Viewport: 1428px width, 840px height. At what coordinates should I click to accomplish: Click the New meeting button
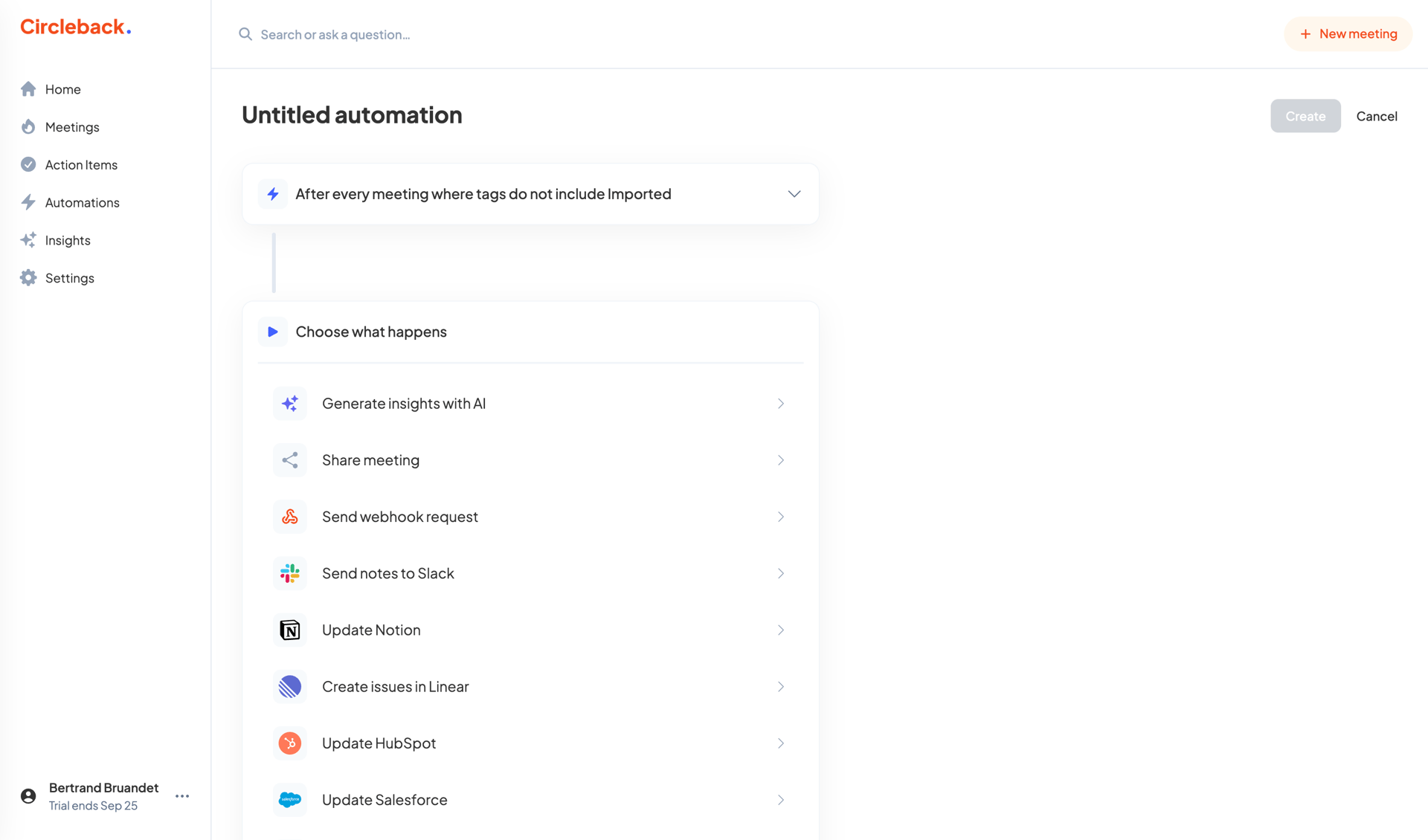pos(1348,33)
